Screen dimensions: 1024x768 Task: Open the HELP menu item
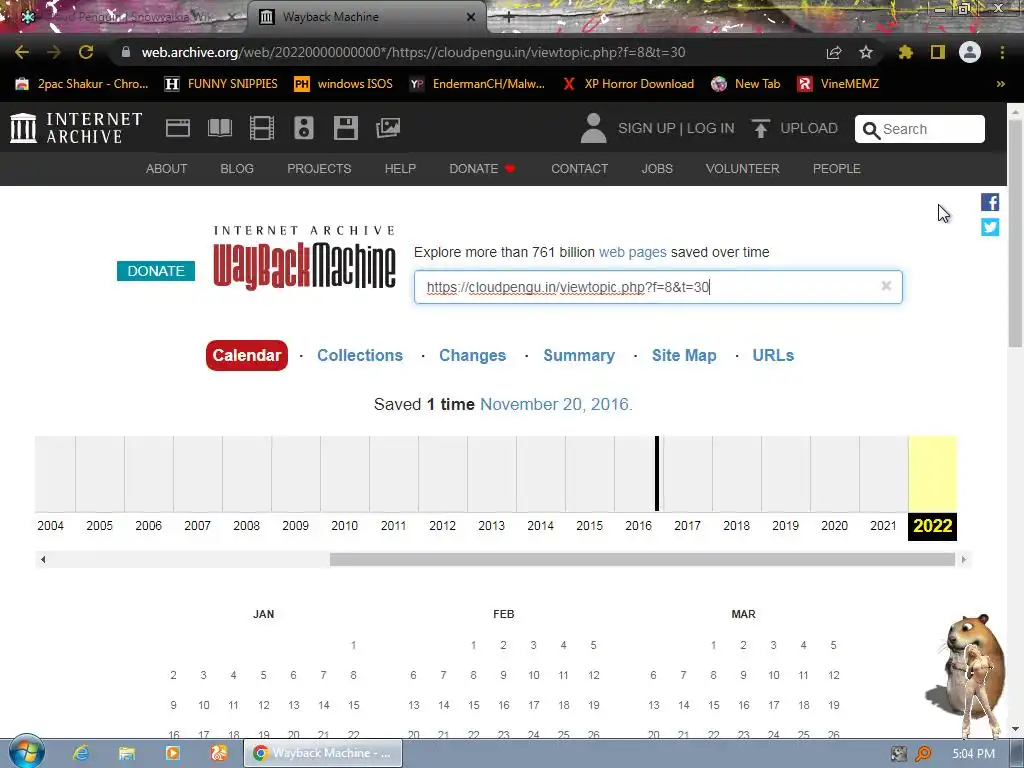(x=400, y=168)
